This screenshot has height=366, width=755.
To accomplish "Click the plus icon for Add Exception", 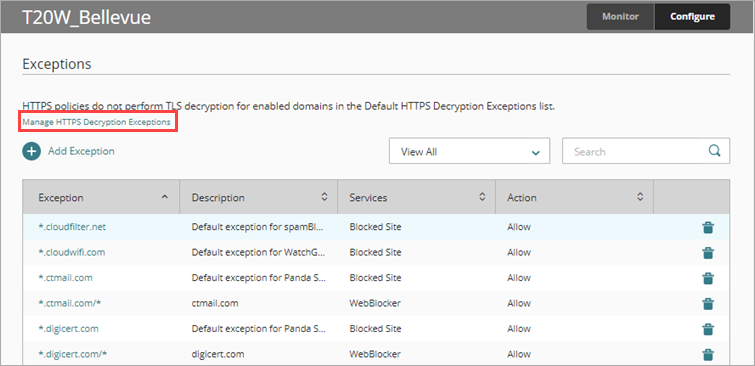I will click(x=31, y=151).
